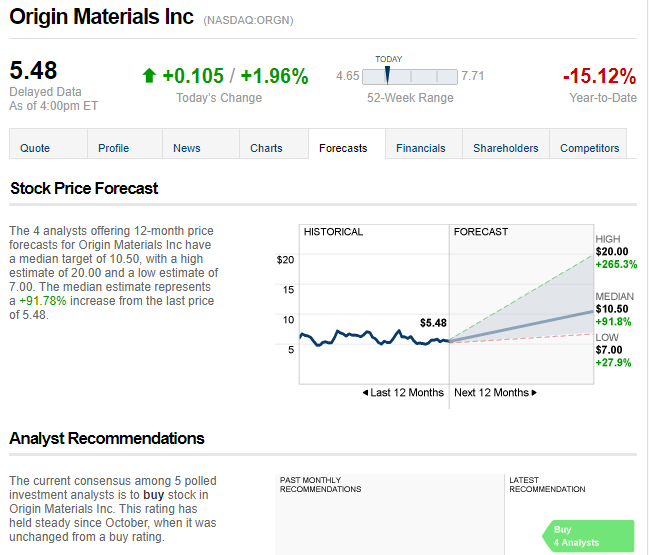
Task: Click the left arrow beside Last 12 Months
Action: point(365,392)
